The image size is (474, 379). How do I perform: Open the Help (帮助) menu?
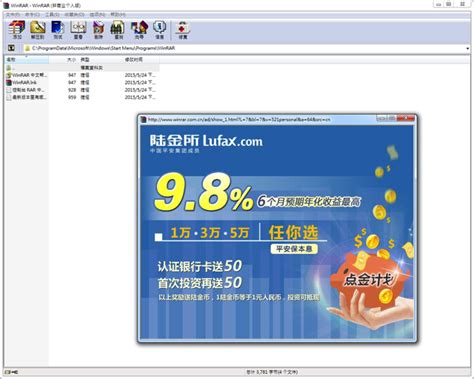pos(118,15)
